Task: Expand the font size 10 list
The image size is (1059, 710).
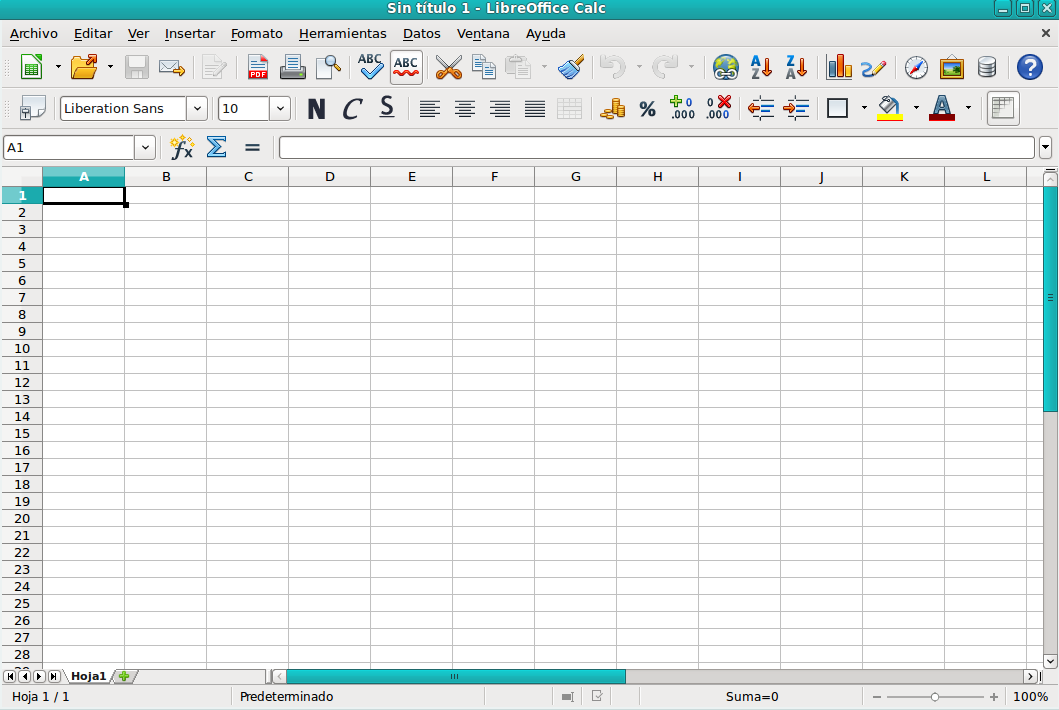Action: 280,109
